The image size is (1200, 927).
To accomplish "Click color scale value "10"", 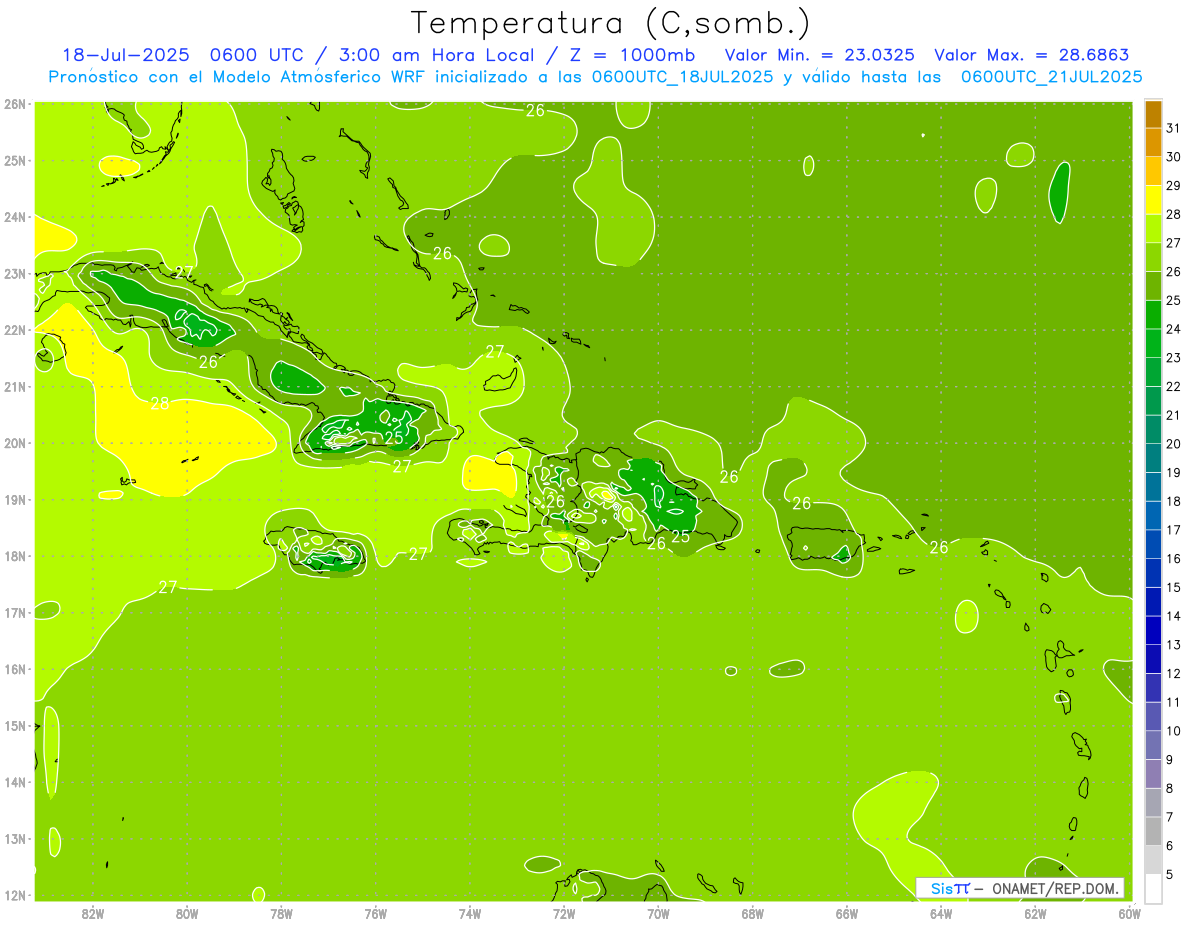I will tap(1174, 730).
